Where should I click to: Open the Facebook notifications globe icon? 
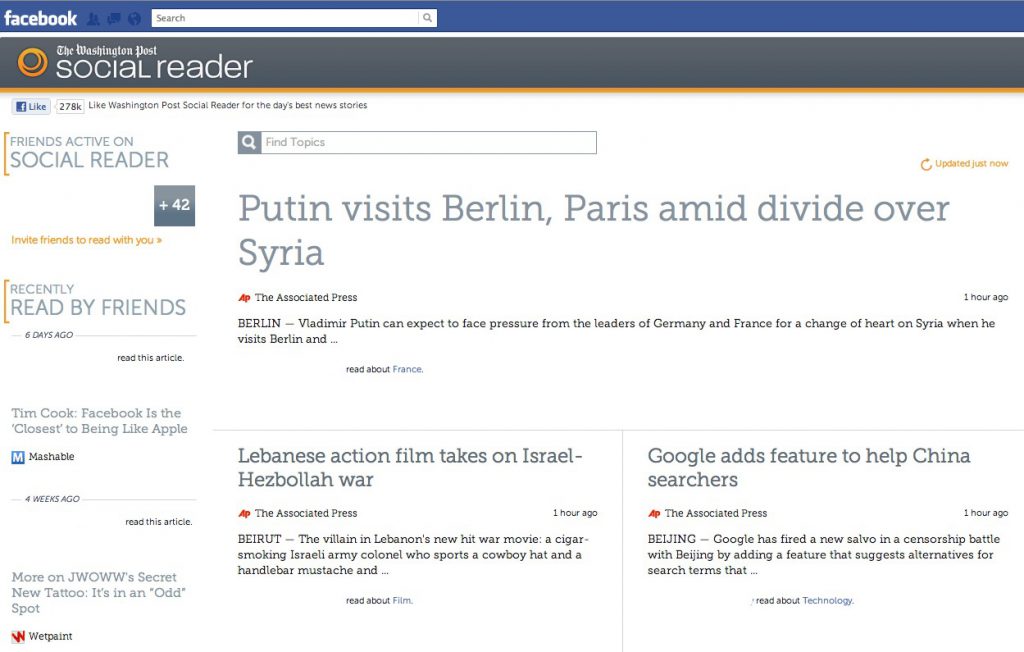click(134, 19)
